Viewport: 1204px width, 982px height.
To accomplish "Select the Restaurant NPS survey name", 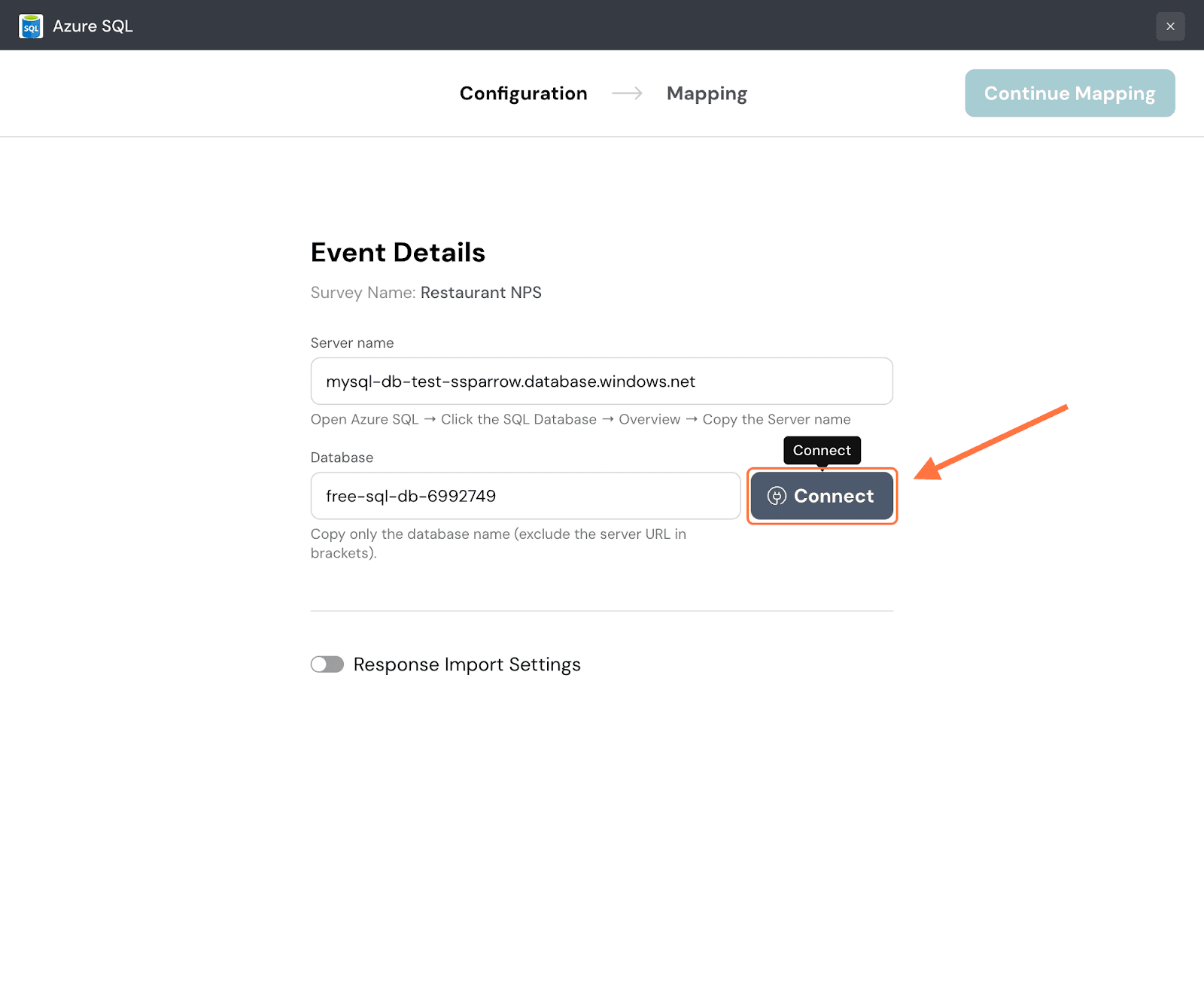I will tap(481, 293).
